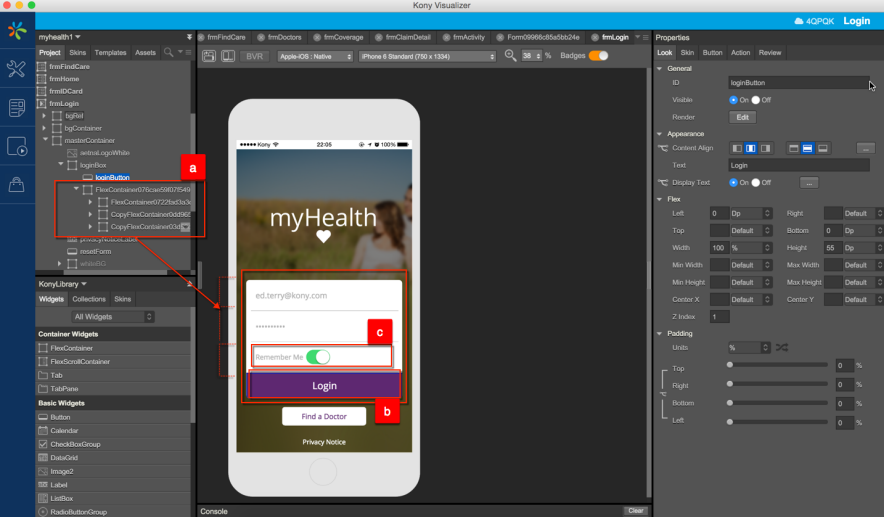Close the frmFindCare tab with its X icon
Image resolution: width=884 pixels, height=517 pixels.
(x=201, y=37)
